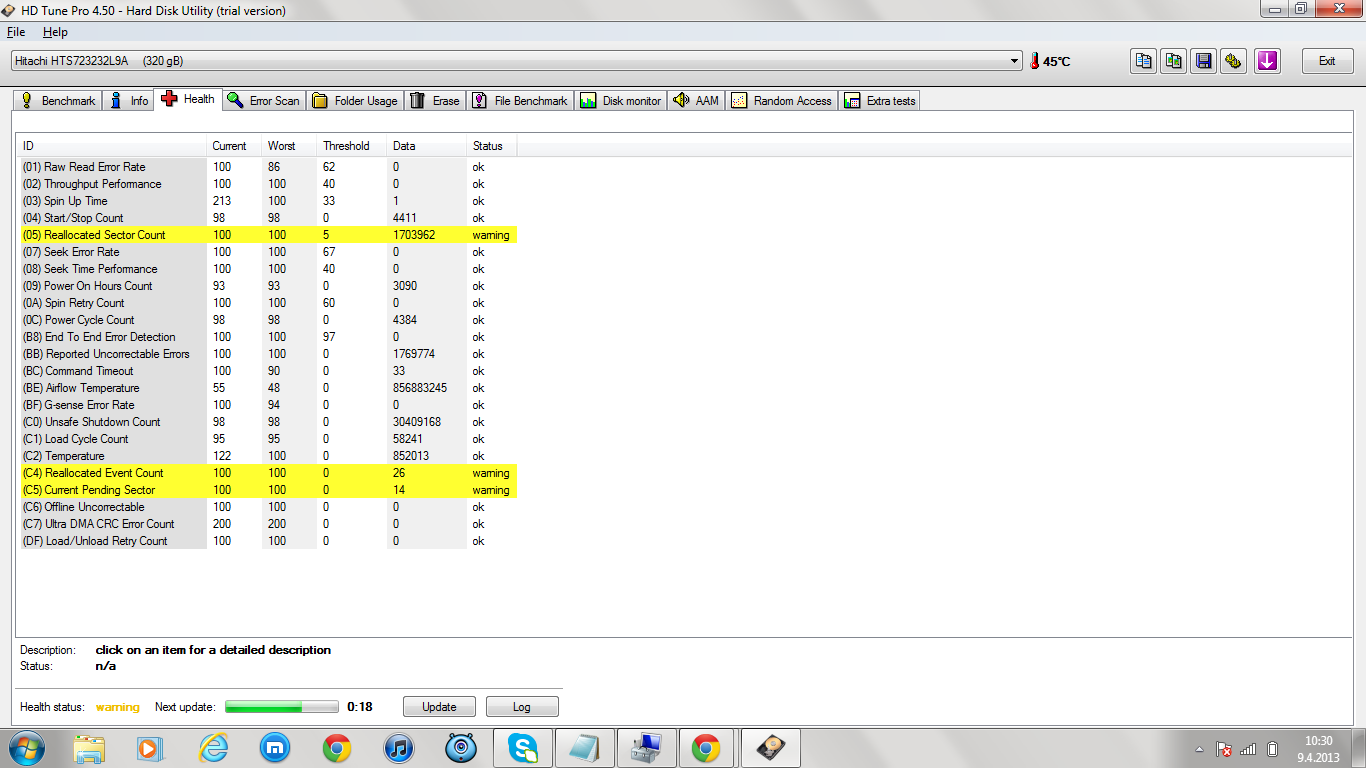Screen dimensions: 1366x768
Task: Click the HD Tune hard disk taskbar icon
Action: click(770, 747)
